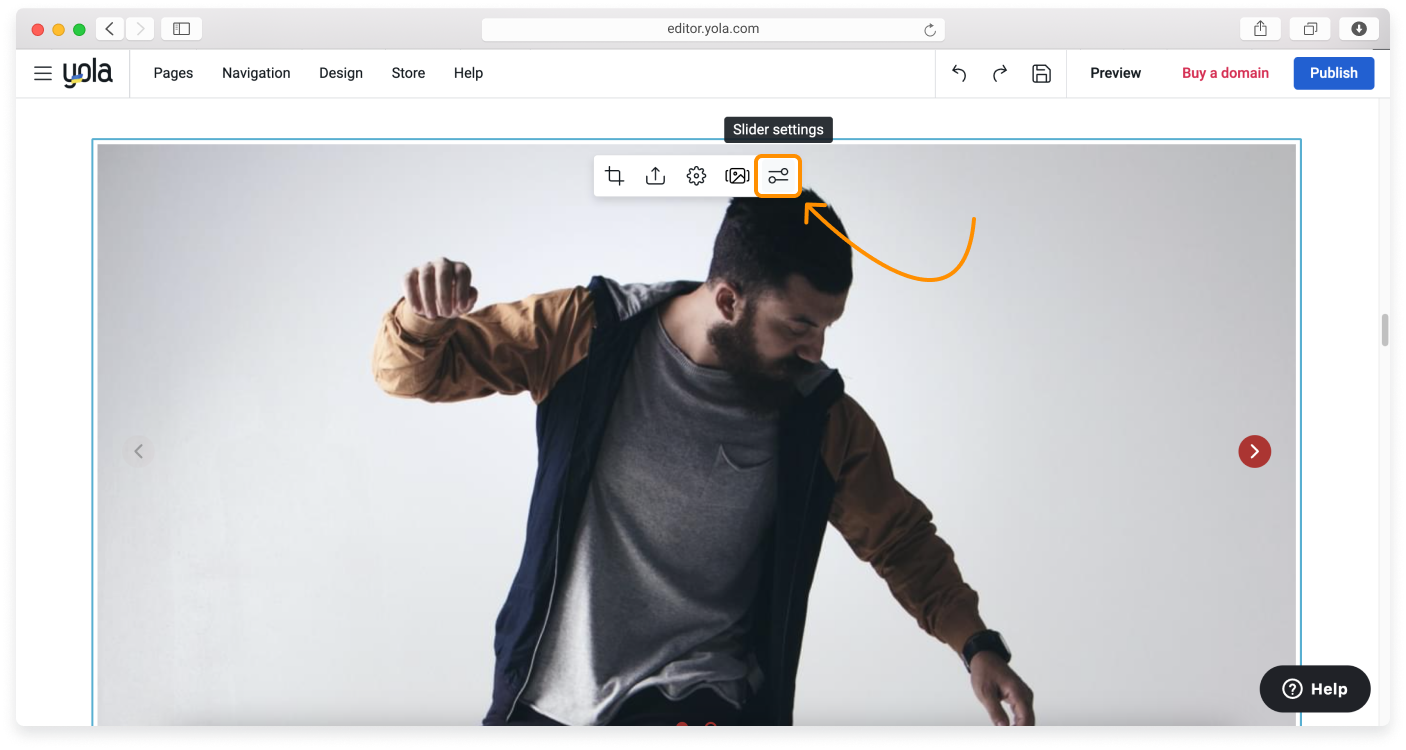The width and height of the screenshot is (1406, 750).
Task: Preview the website
Action: [x=1115, y=73]
